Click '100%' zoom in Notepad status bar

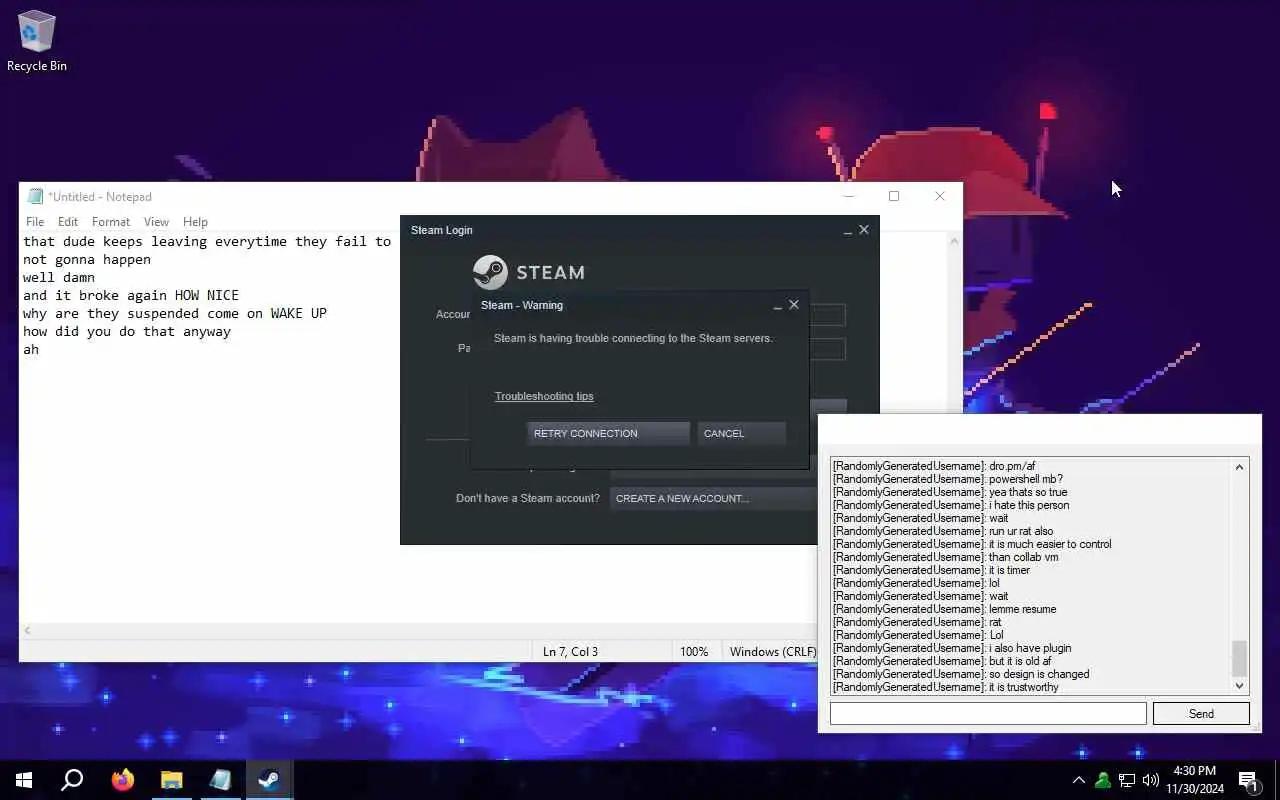[694, 652]
